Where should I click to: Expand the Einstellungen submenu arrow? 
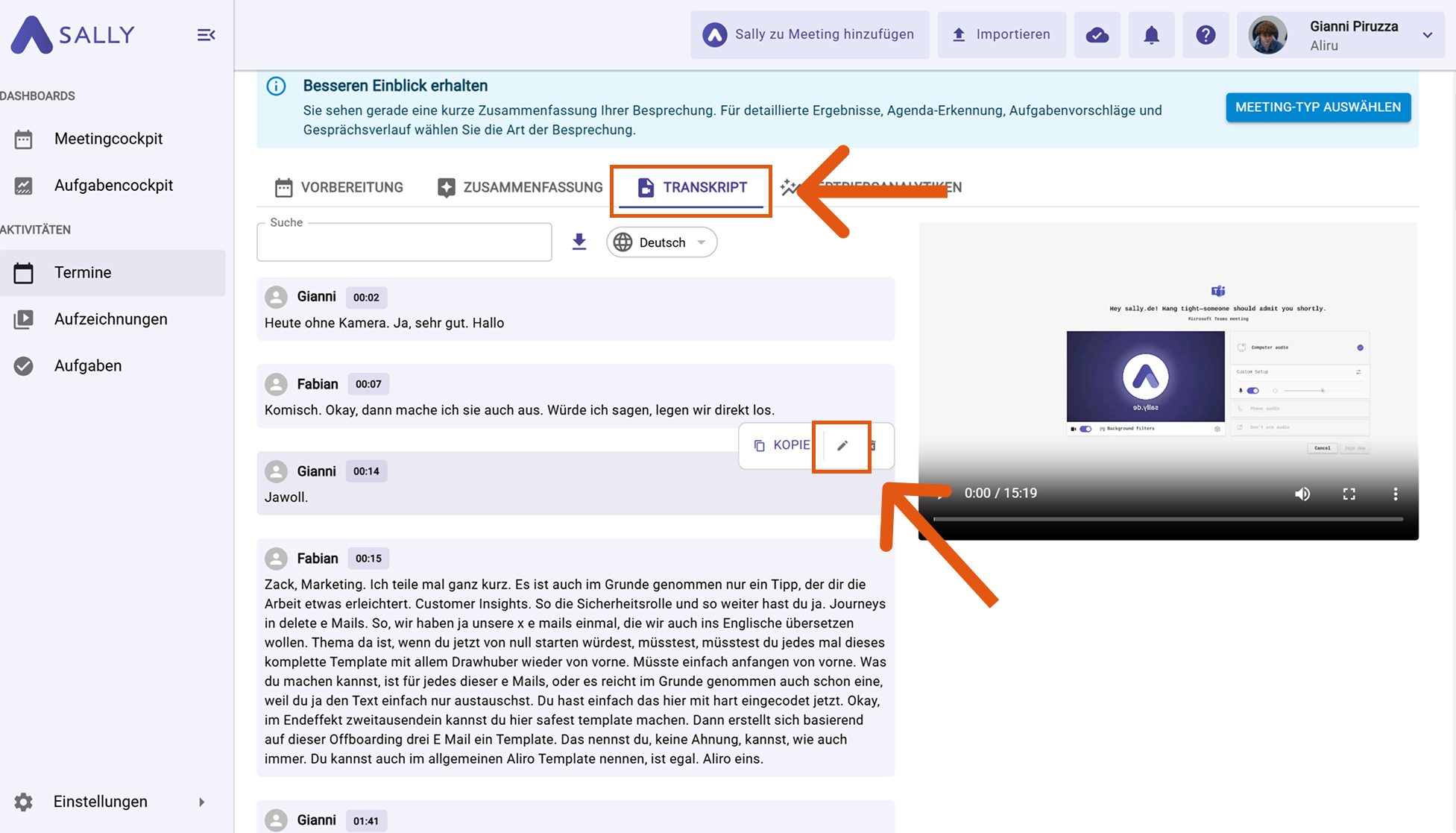(201, 802)
